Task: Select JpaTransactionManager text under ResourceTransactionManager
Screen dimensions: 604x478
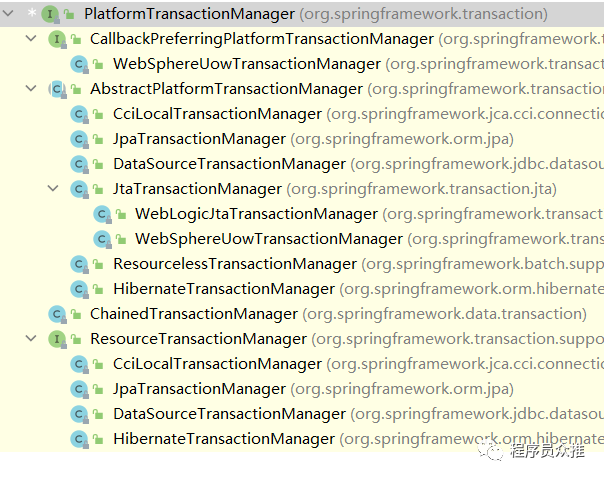Action: pyautogui.click(x=200, y=389)
